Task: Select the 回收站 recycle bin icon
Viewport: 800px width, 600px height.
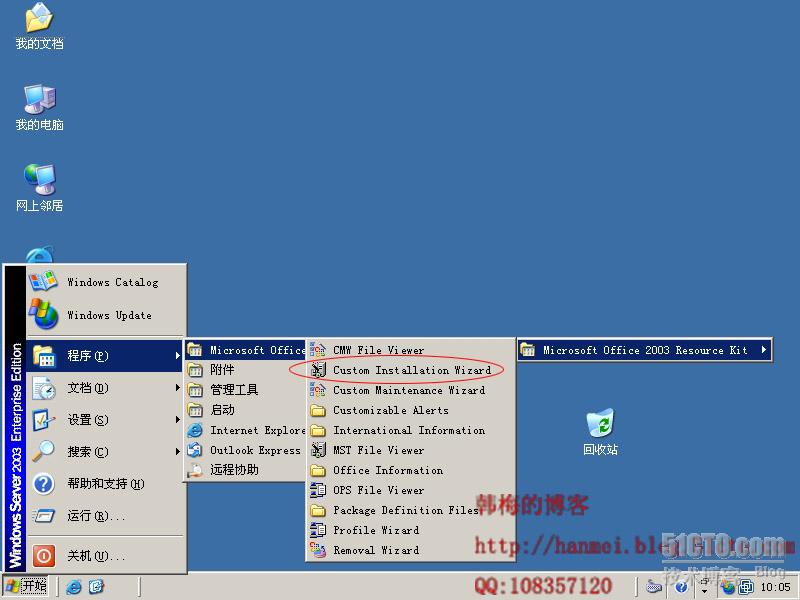Action: [x=601, y=432]
